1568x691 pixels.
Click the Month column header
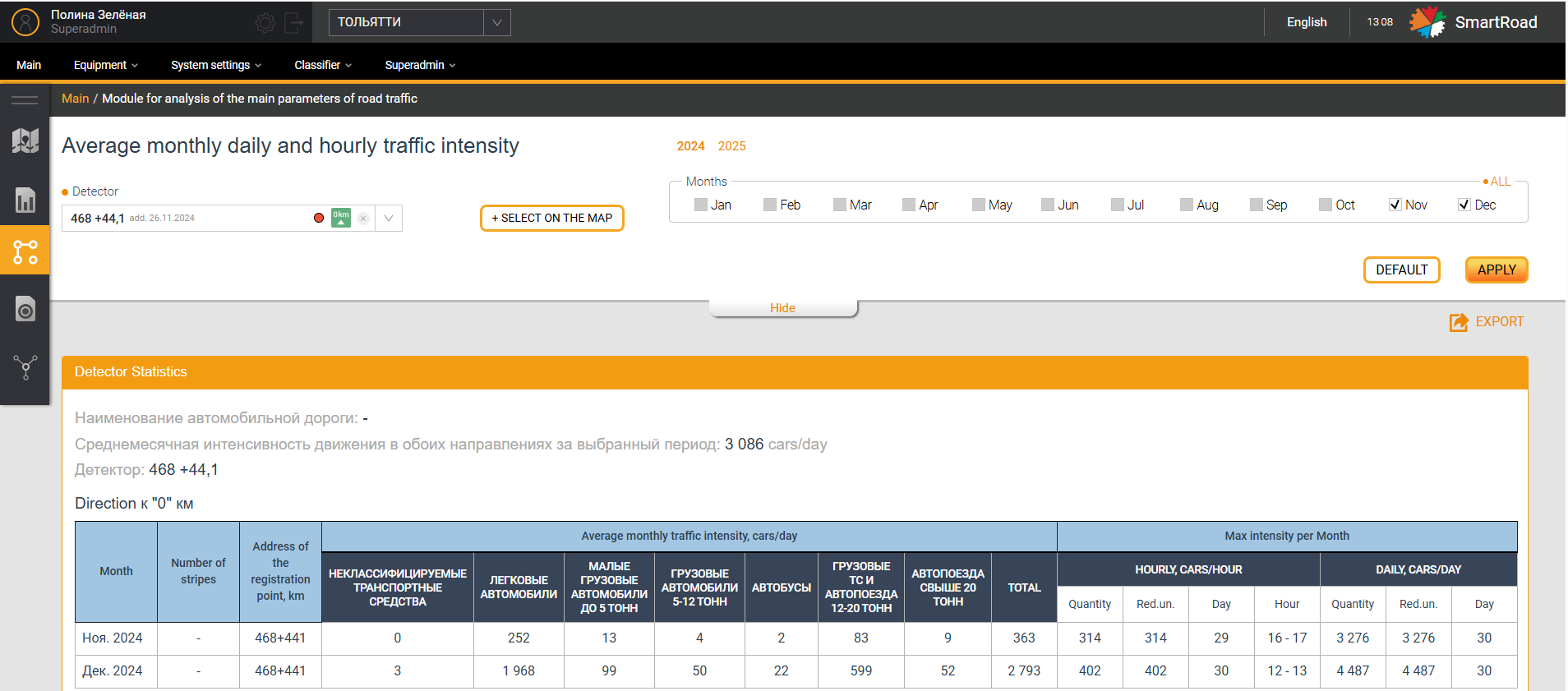[116, 572]
